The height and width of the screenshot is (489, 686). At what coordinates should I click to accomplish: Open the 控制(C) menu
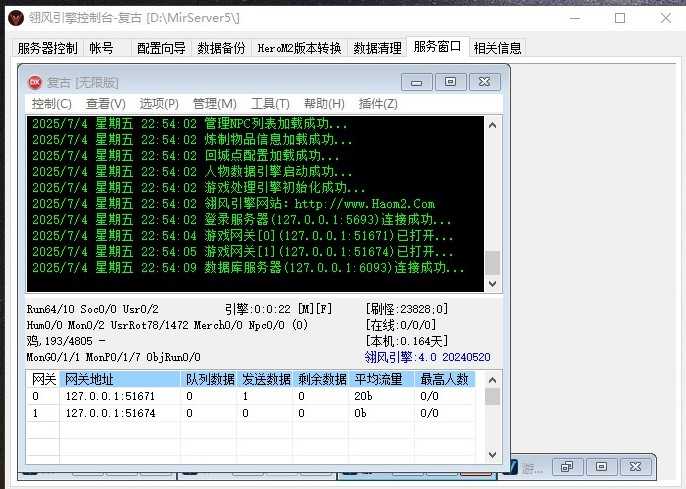[x=51, y=104]
